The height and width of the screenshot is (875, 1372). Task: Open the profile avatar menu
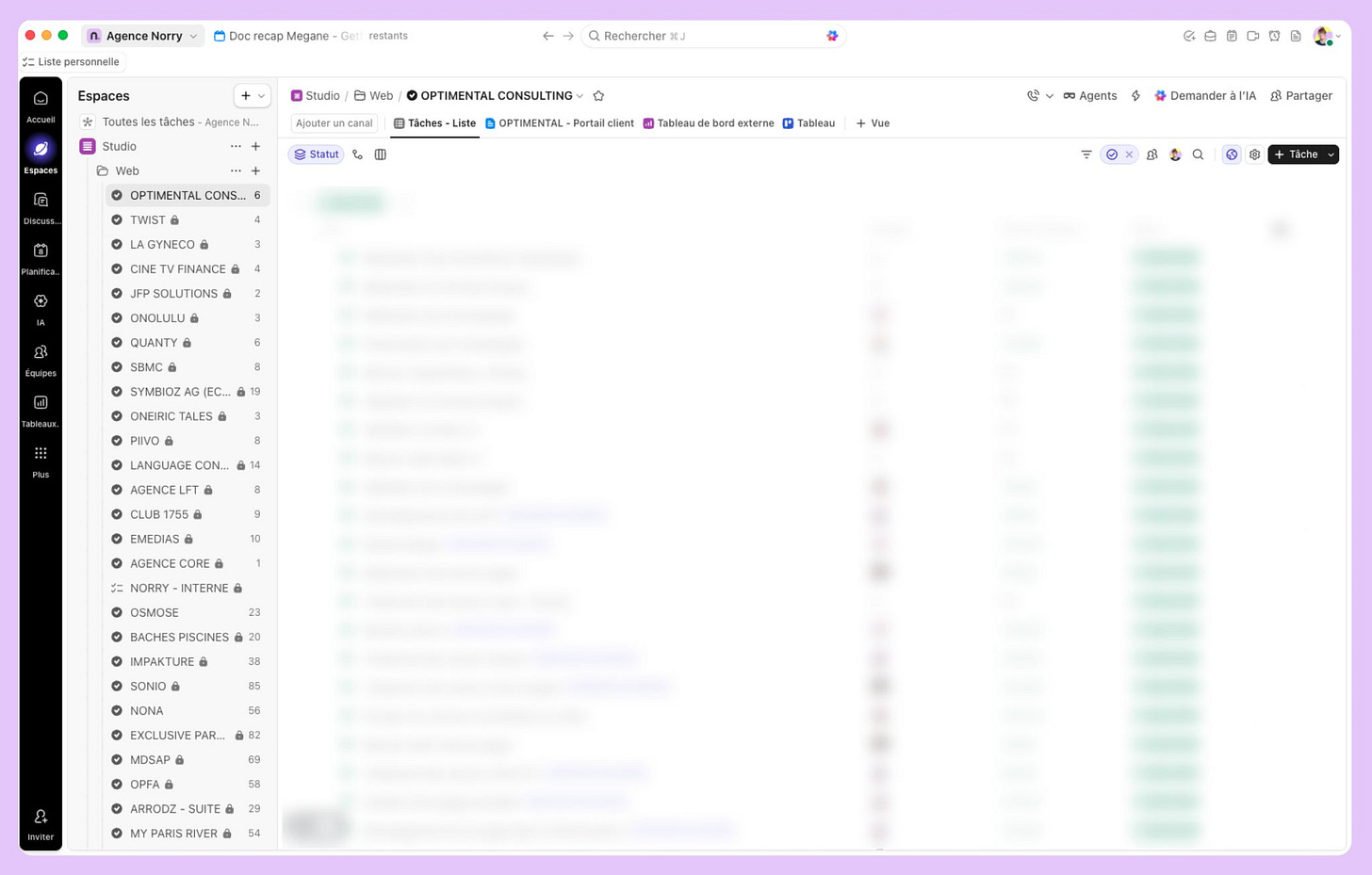tap(1327, 36)
